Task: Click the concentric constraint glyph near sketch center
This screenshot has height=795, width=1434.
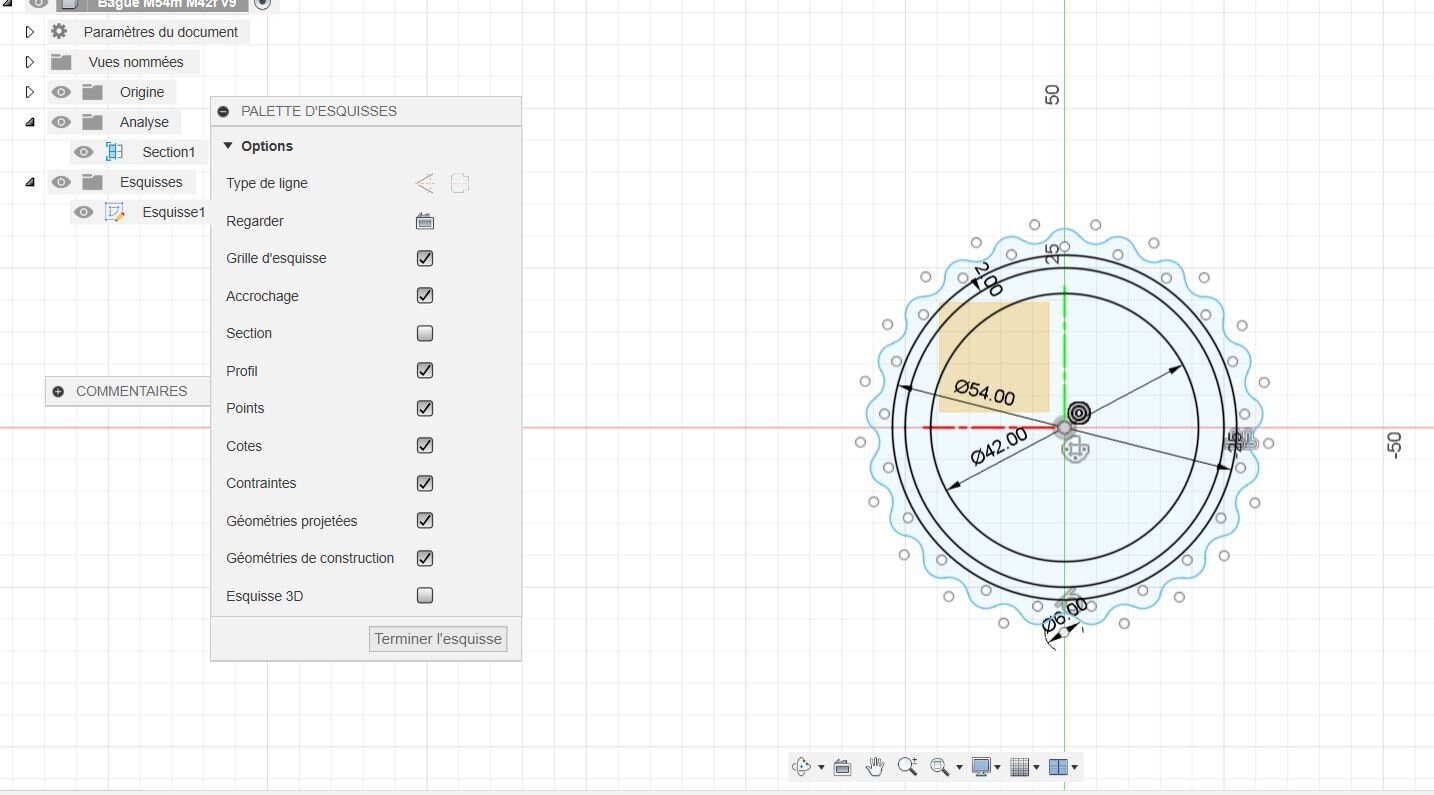Action: [x=1079, y=412]
